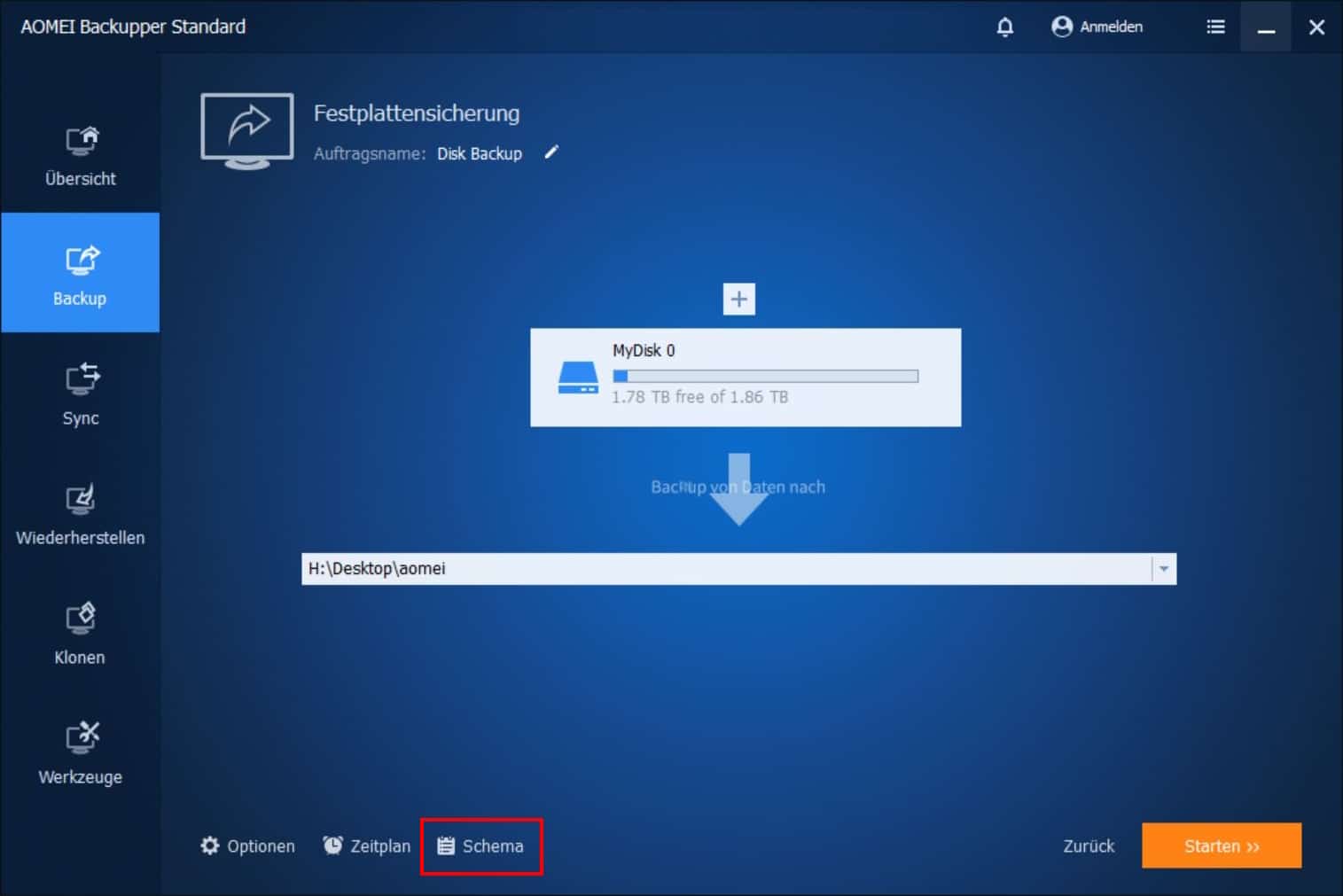Screen dimensions: 1343x896
Task: Open Optionen backup settings
Action: (247, 846)
